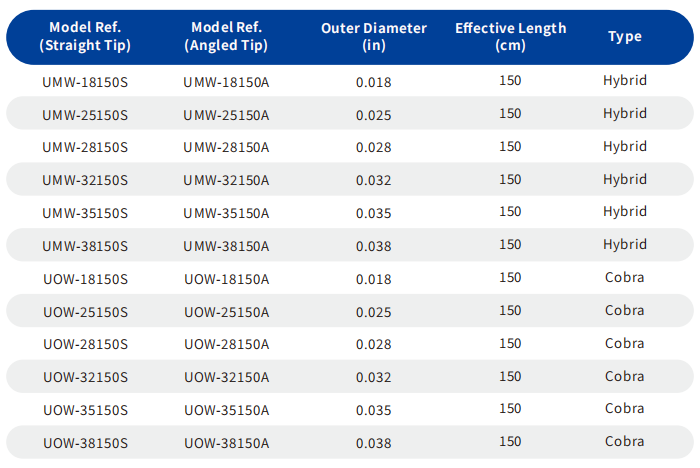Select model UMW-25150A in angled tip column
The height and width of the screenshot is (468, 700).
226,114
